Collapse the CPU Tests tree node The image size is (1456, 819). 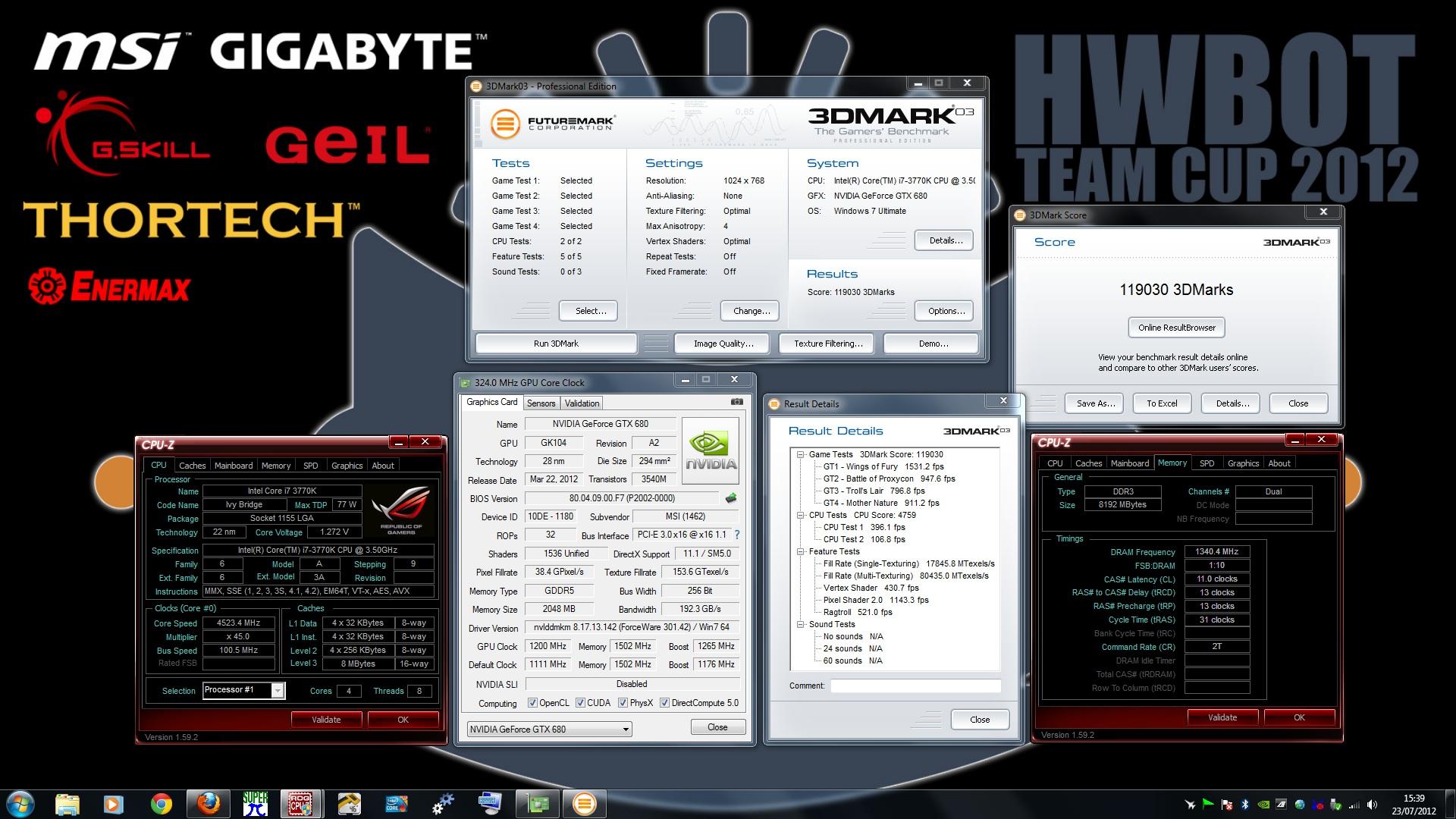point(800,515)
